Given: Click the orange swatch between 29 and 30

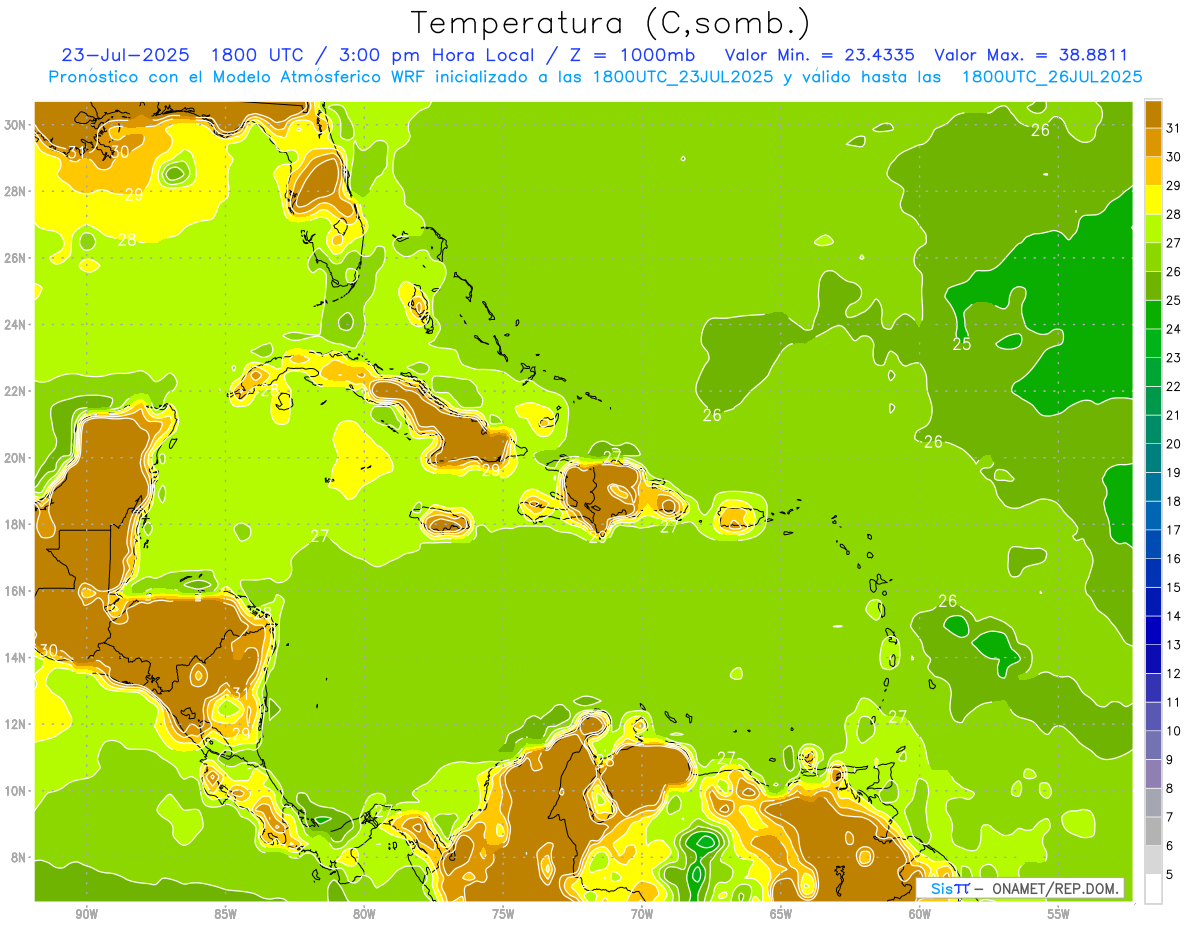Looking at the screenshot, I should point(1153,171).
